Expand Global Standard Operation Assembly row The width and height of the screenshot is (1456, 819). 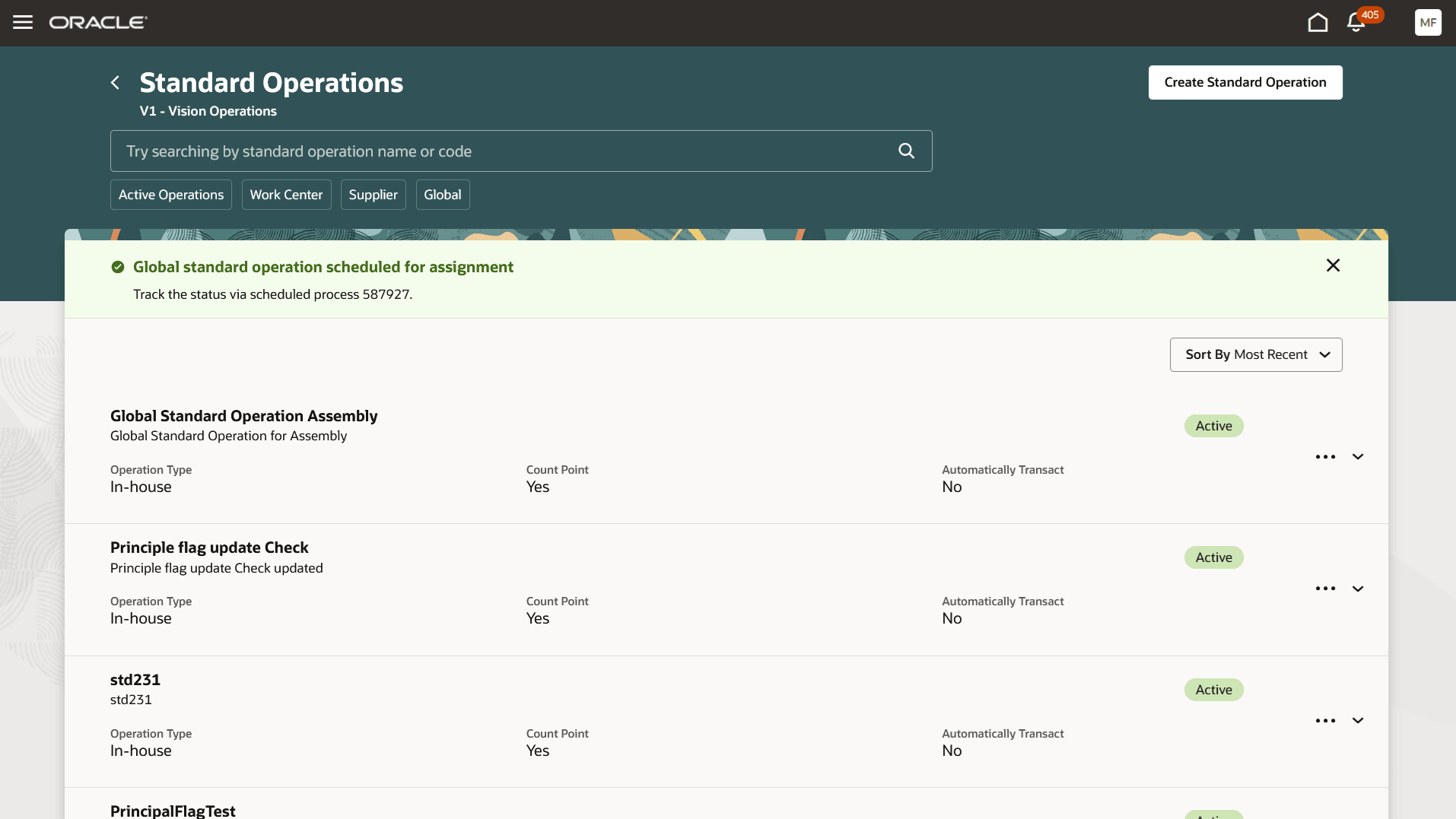coord(1358,457)
